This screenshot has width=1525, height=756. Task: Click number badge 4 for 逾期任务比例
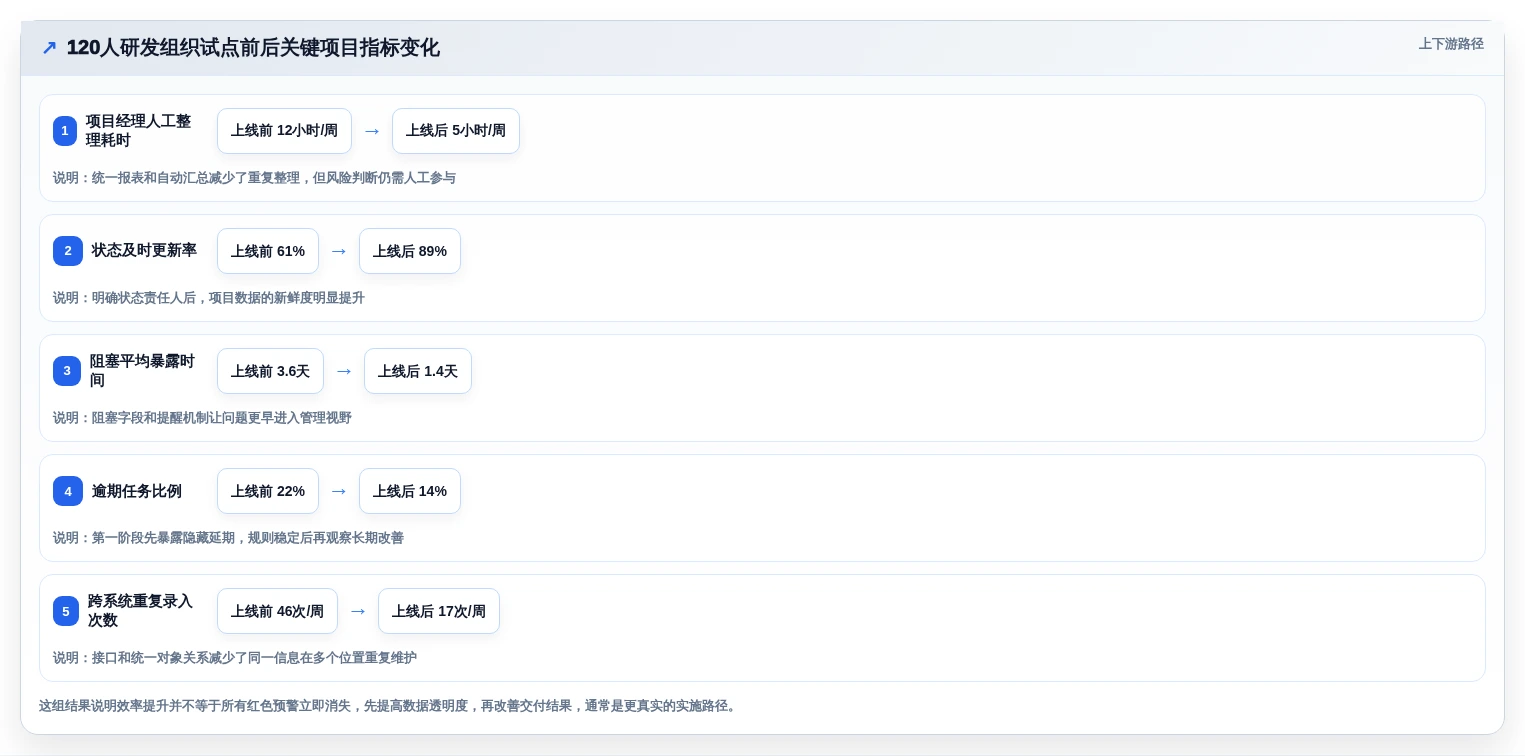coord(68,491)
